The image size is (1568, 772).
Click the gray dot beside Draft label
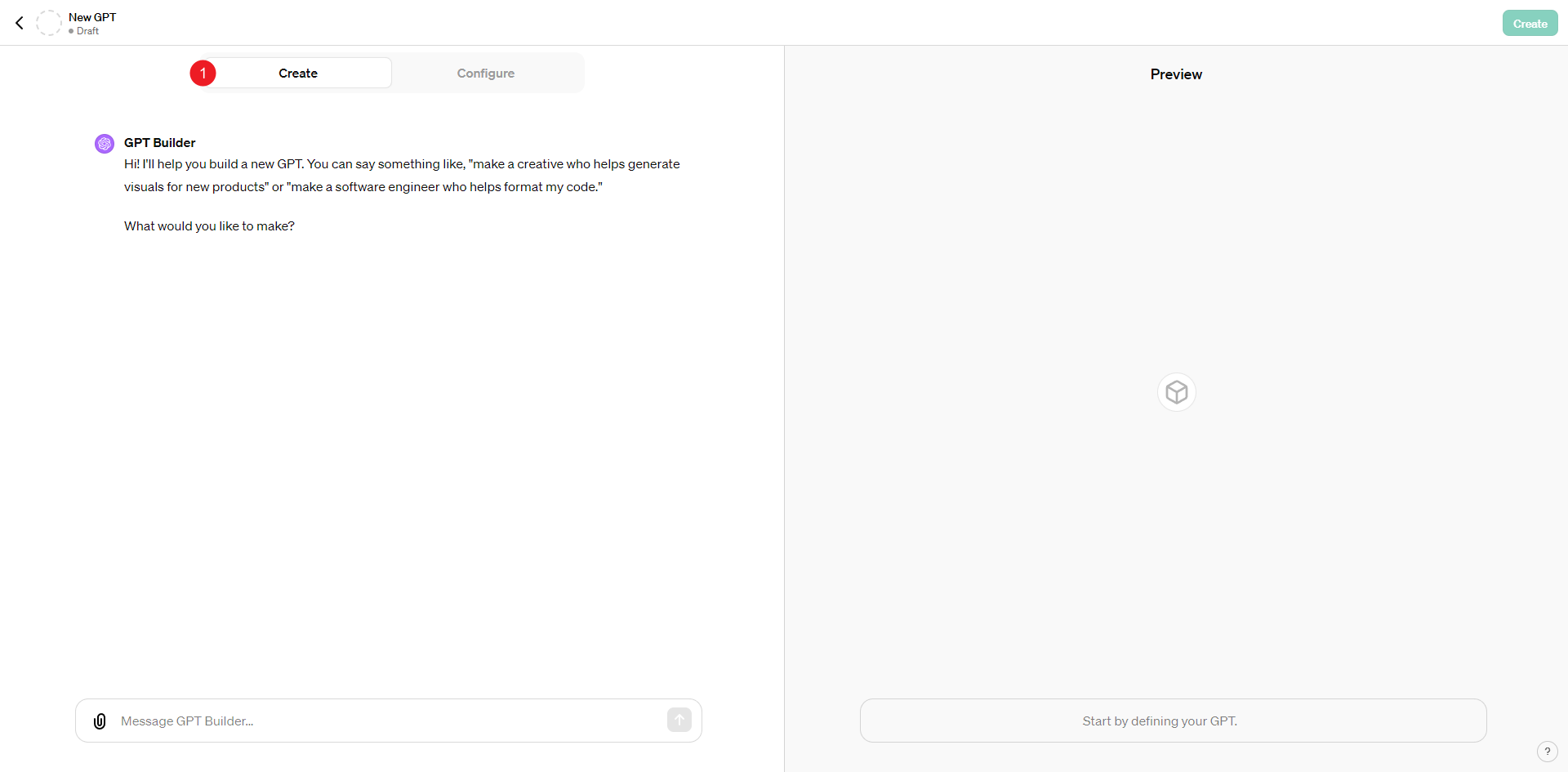tap(71, 32)
